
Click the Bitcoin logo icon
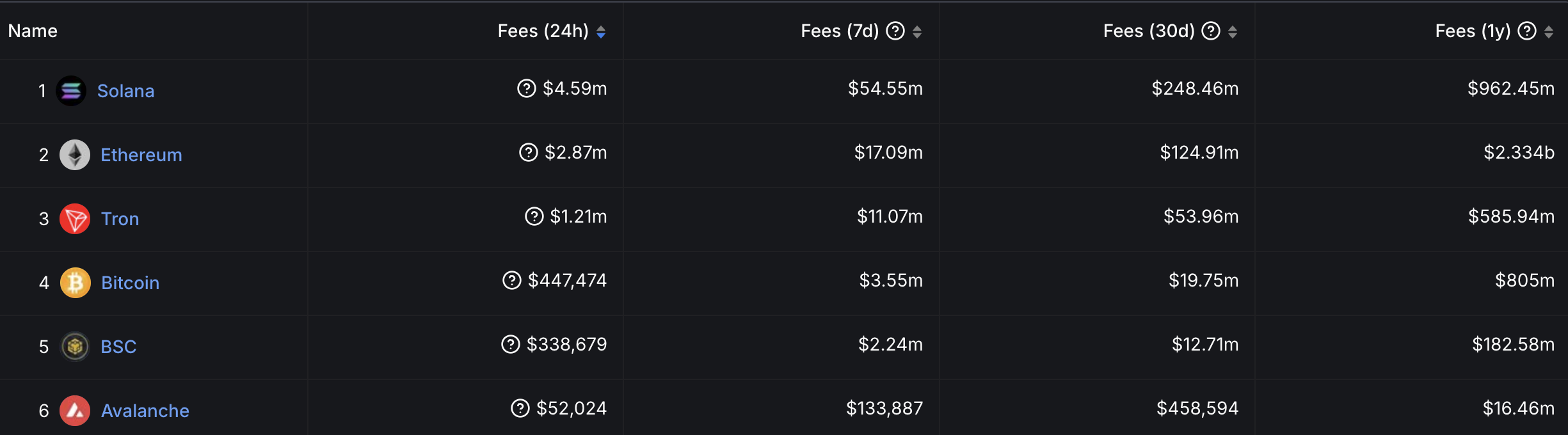point(75,283)
